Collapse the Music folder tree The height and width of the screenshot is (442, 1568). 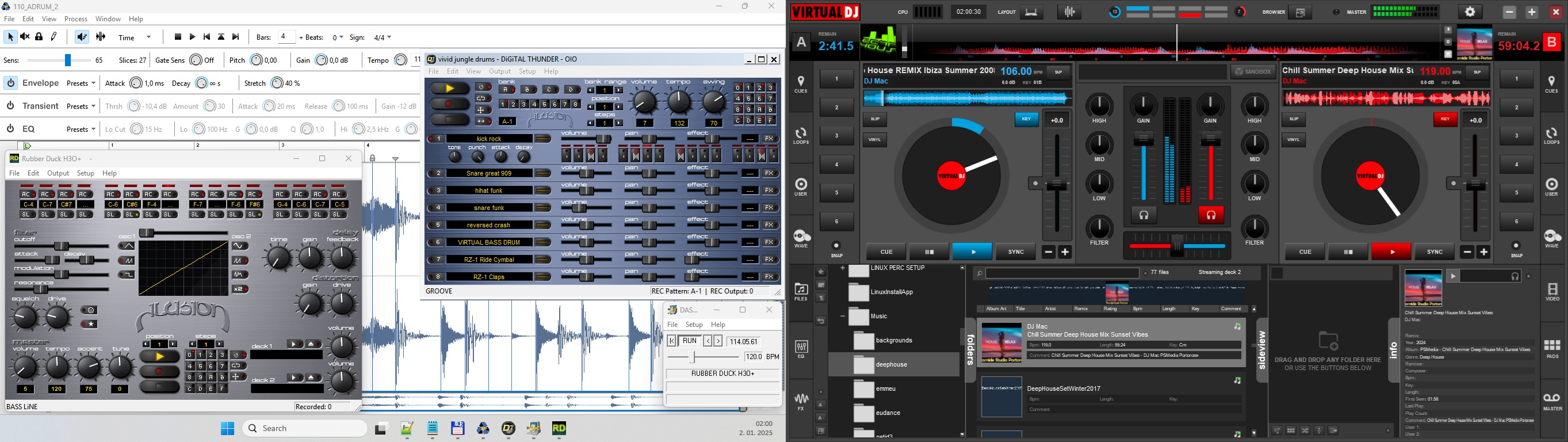coord(843,317)
